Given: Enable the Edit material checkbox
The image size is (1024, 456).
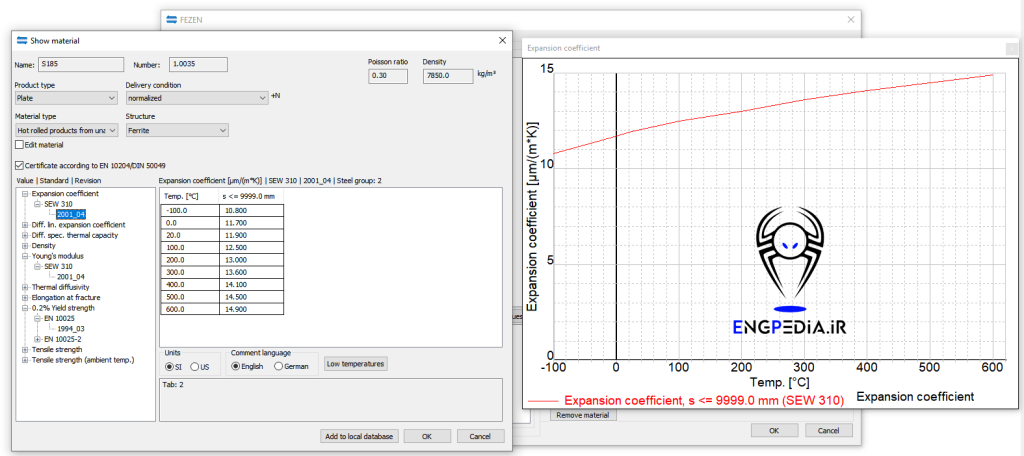Looking at the screenshot, I should [19, 145].
